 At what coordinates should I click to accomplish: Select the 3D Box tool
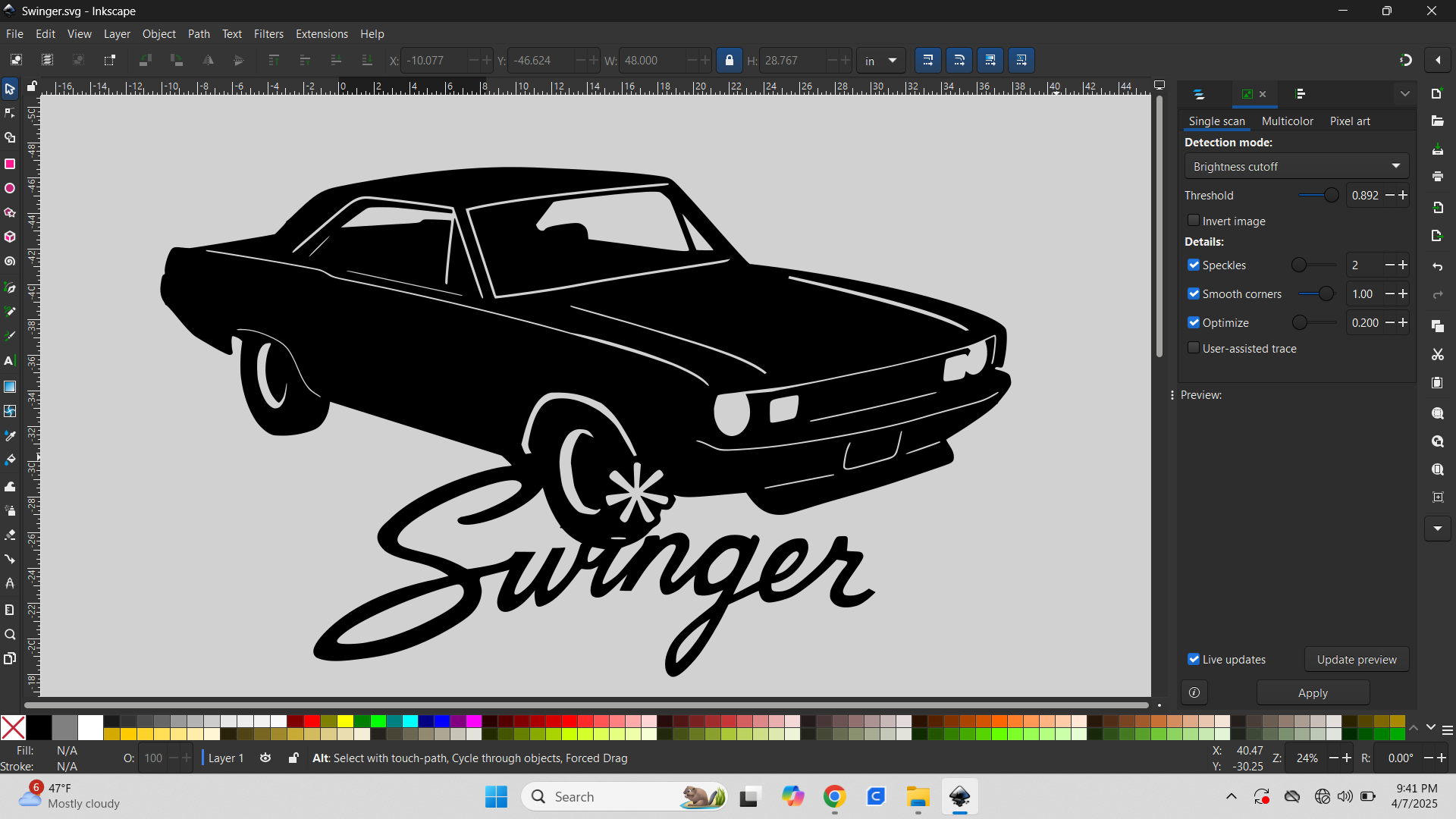(x=10, y=237)
